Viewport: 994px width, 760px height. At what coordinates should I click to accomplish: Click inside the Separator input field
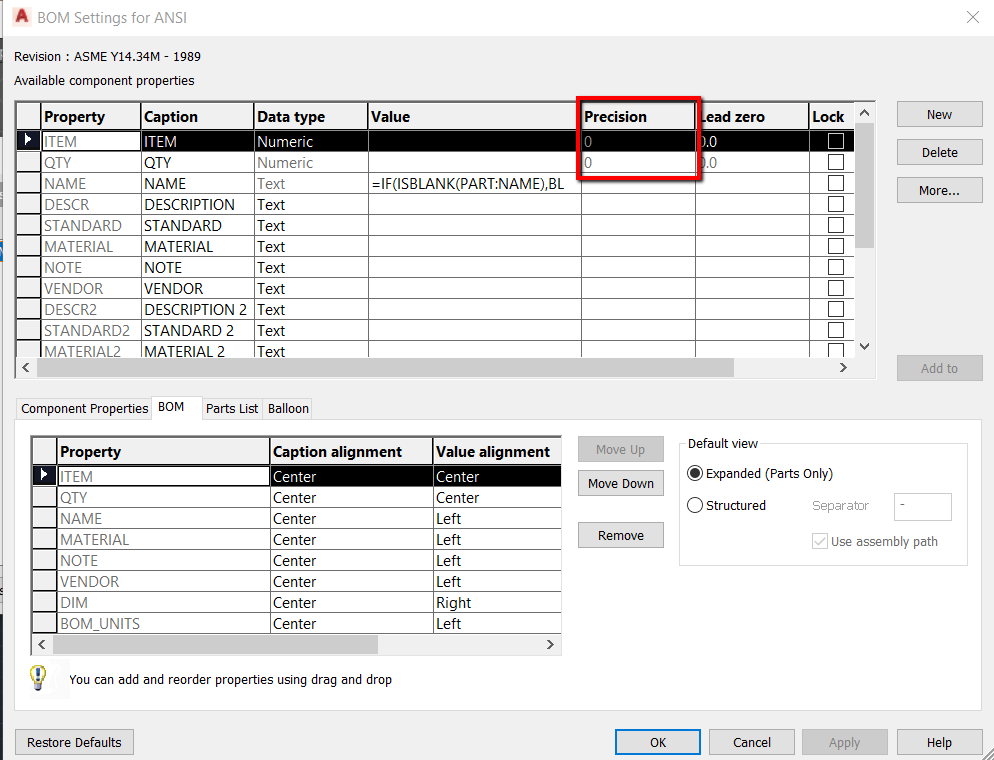921,506
